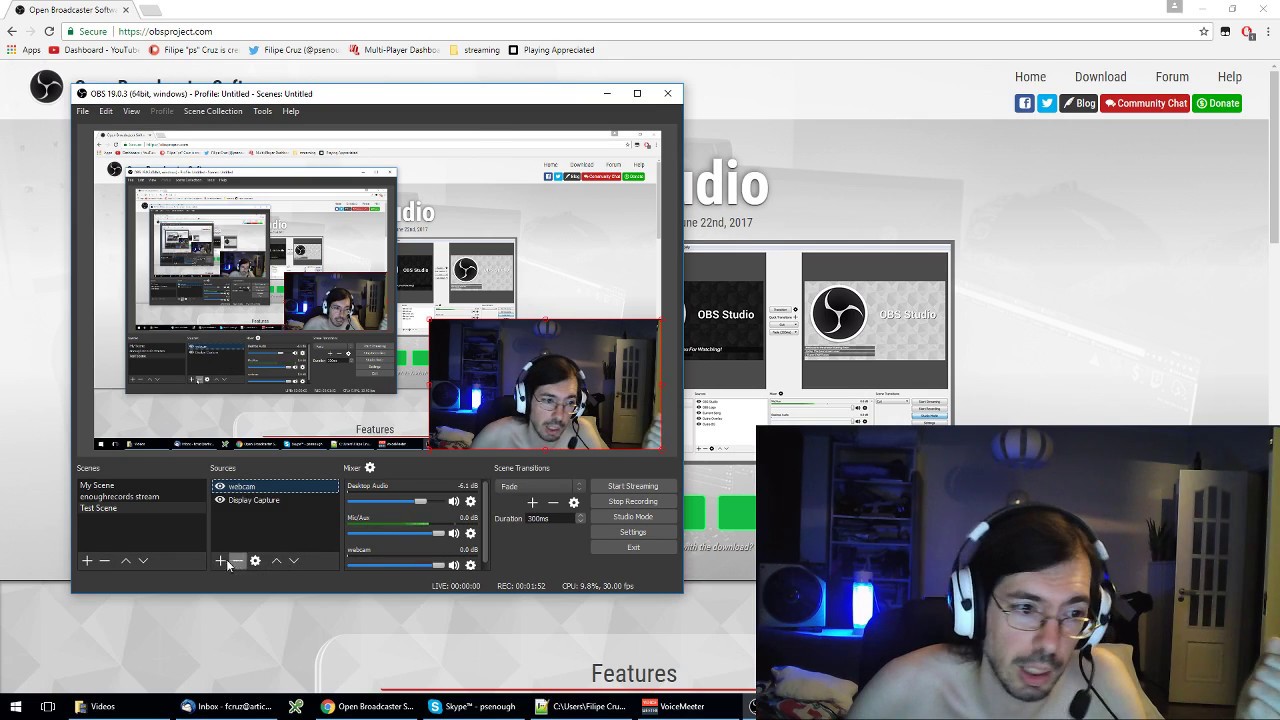The image size is (1280, 720).
Task: Click the add source plus icon
Action: pos(220,561)
